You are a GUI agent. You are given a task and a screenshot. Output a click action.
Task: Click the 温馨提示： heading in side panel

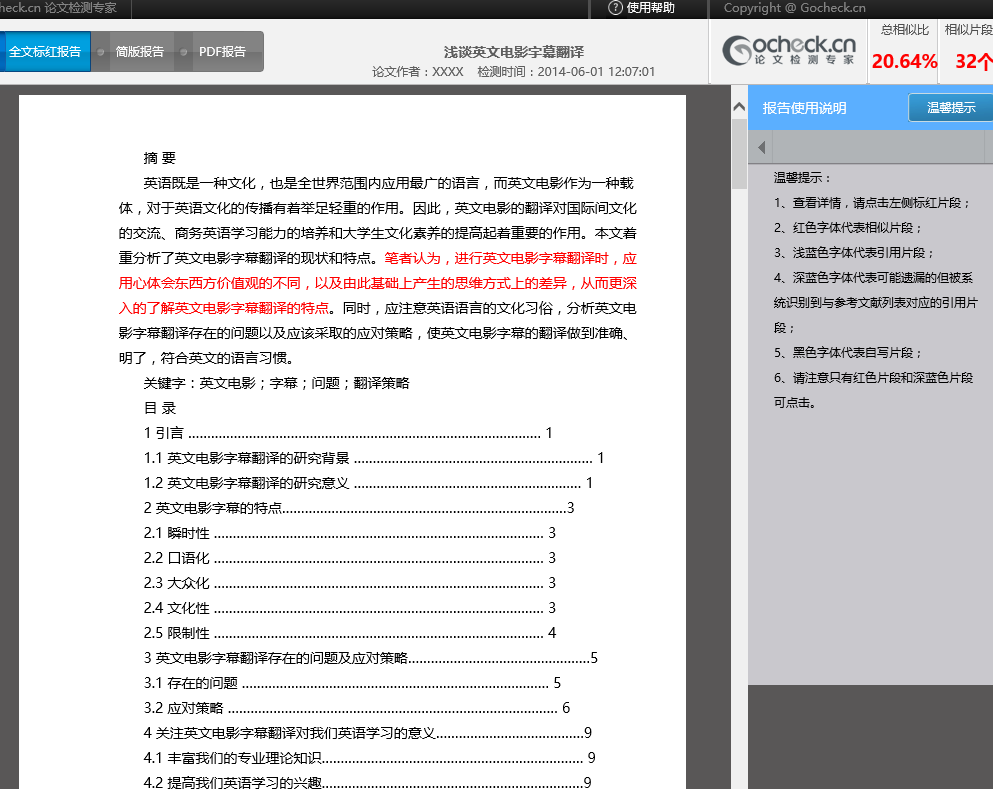tap(802, 178)
